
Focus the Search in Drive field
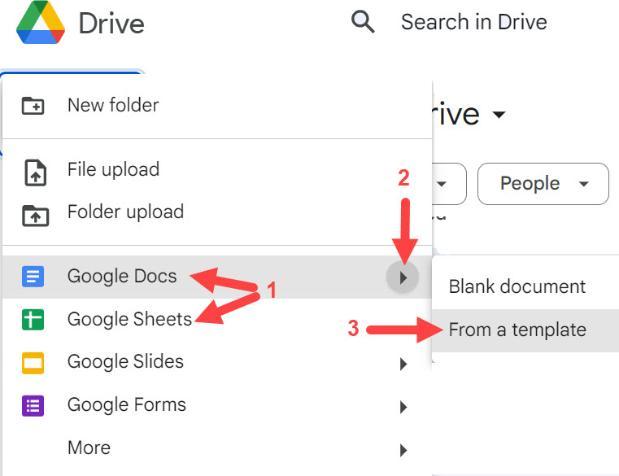[474, 22]
